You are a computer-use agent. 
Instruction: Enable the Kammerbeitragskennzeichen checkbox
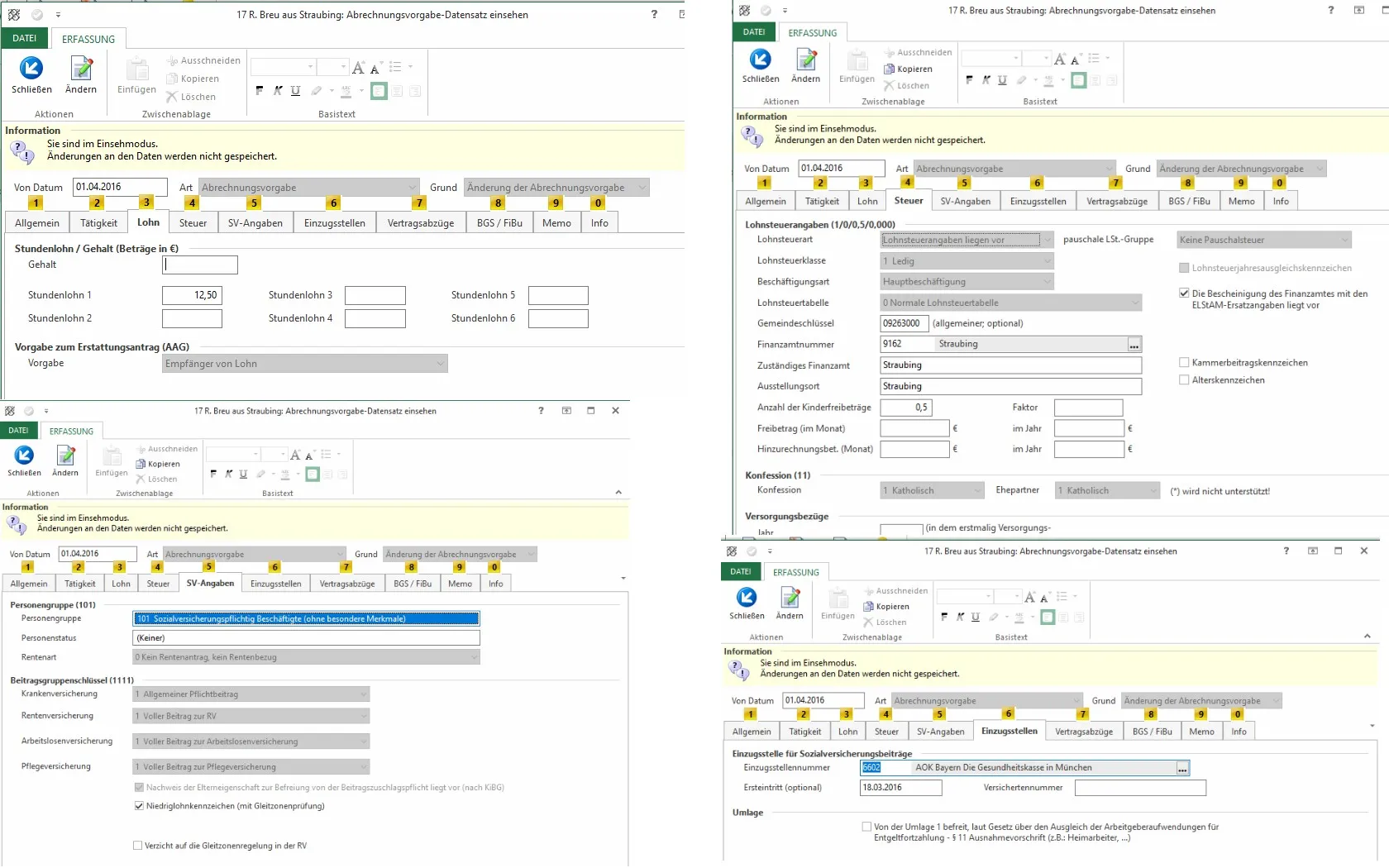point(1184,363)
